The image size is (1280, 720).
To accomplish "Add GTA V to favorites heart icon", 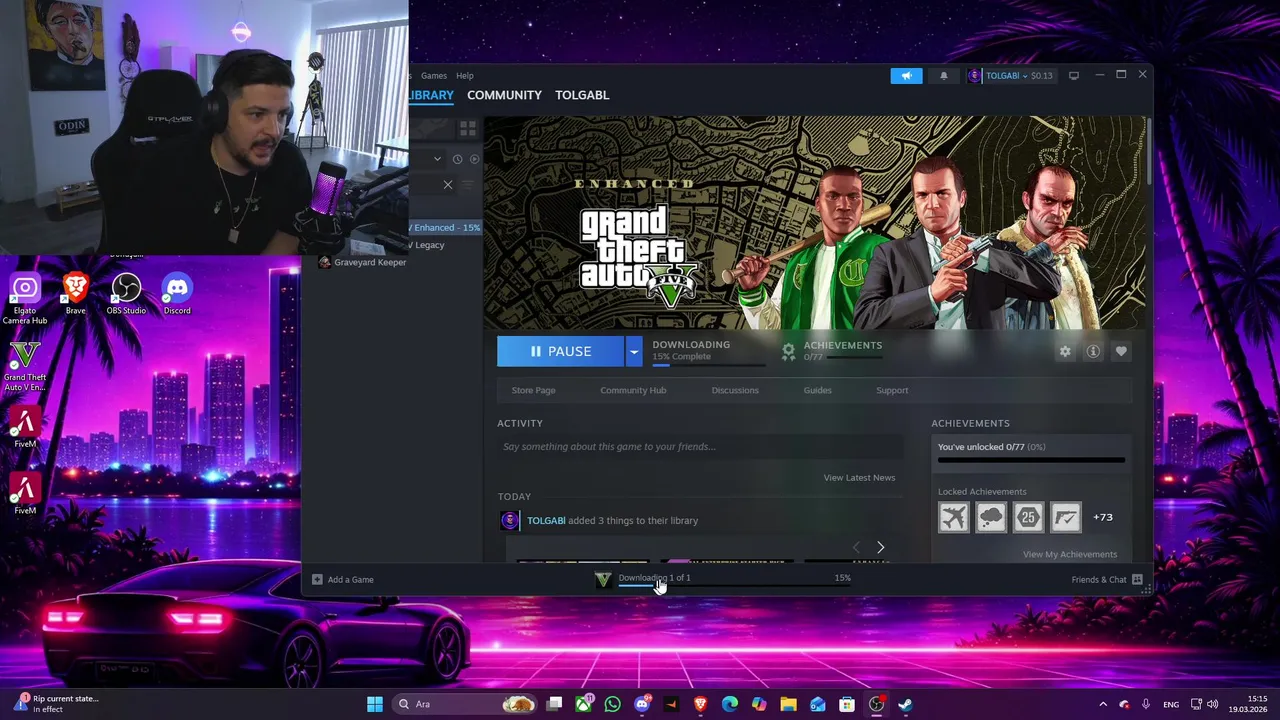I will (1121, 351).
